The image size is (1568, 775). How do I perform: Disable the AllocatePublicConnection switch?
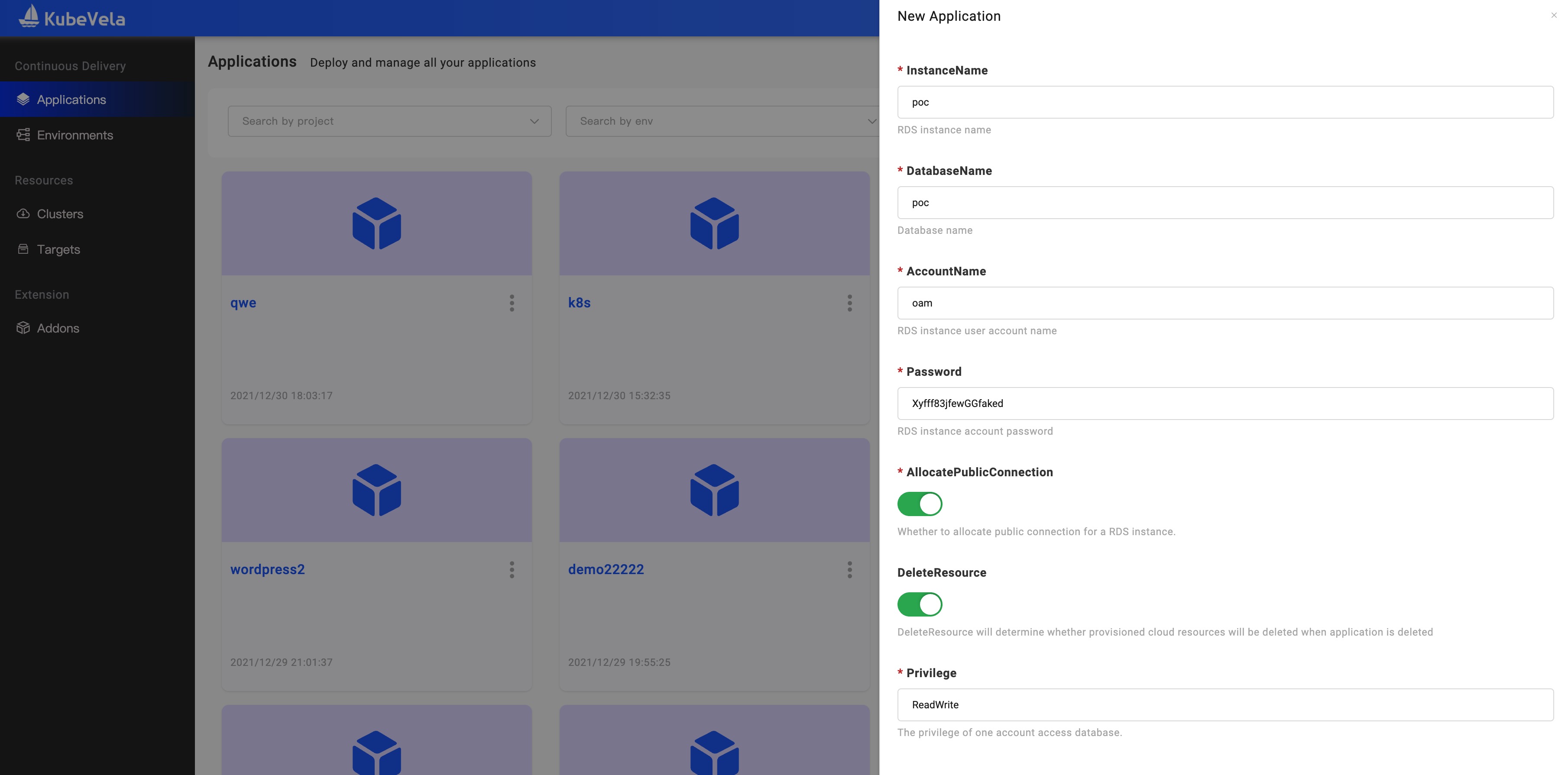point(919,504)
